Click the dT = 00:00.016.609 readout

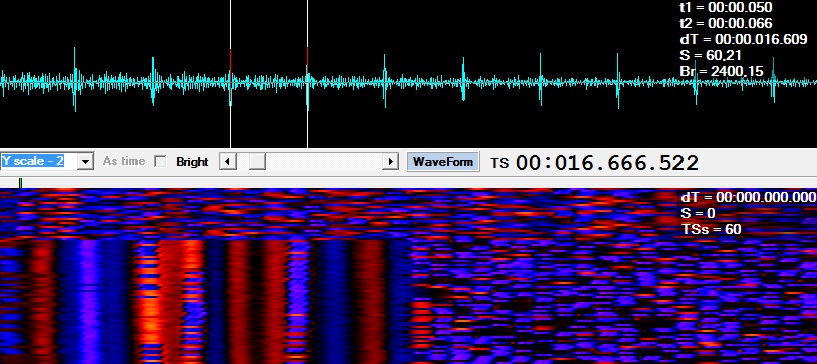pos(744,39)
